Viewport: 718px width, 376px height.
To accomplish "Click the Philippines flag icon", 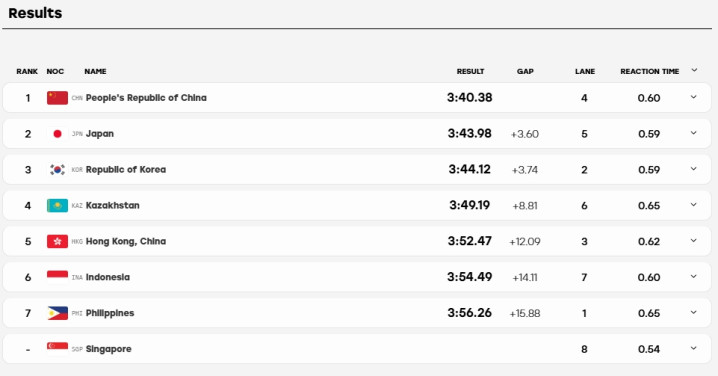I will tap(57, 313).
